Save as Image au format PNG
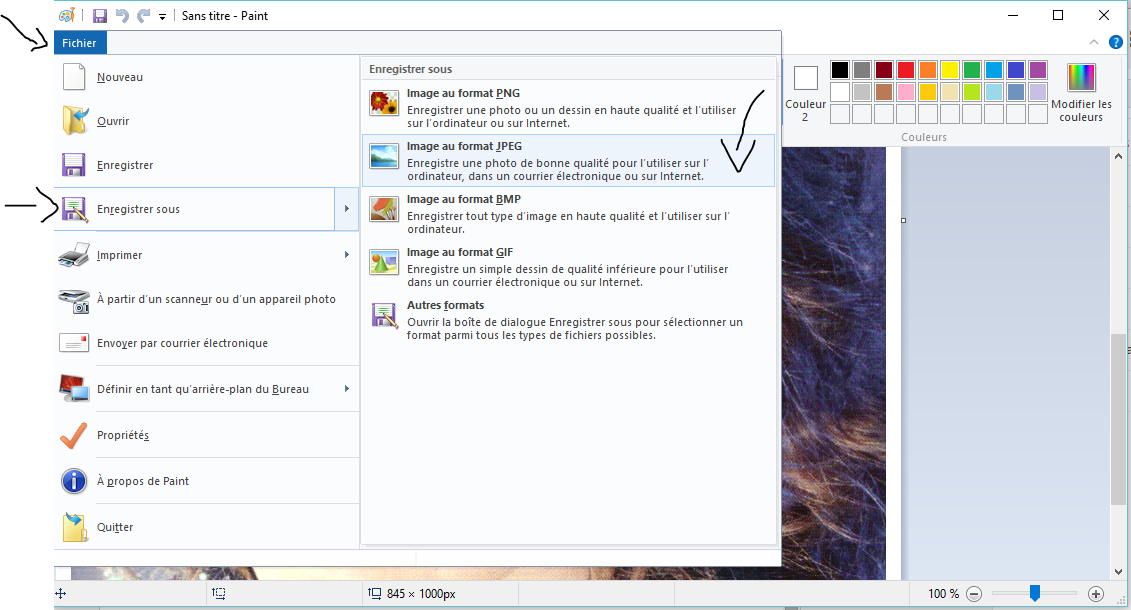The image size is (1131, 610). coord(568,107)
